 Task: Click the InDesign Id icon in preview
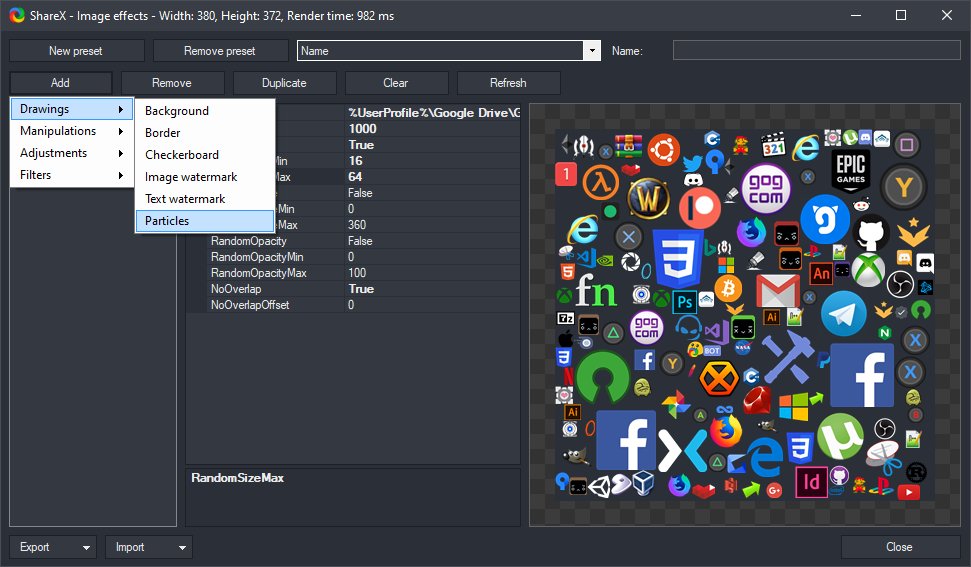(811, 482)
